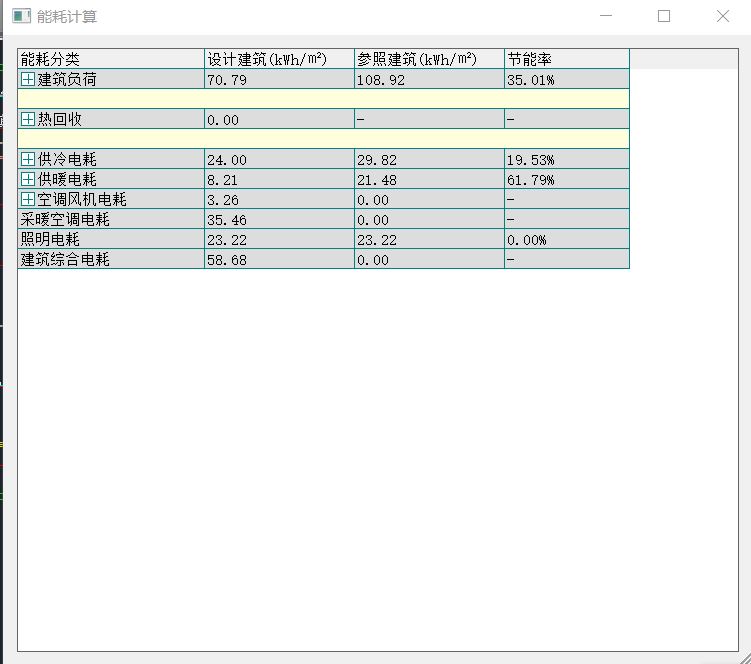This screenshot has height=664, width=751.
Task: Click the 70.79 design building load cell
Action: [x=278, y=80]
